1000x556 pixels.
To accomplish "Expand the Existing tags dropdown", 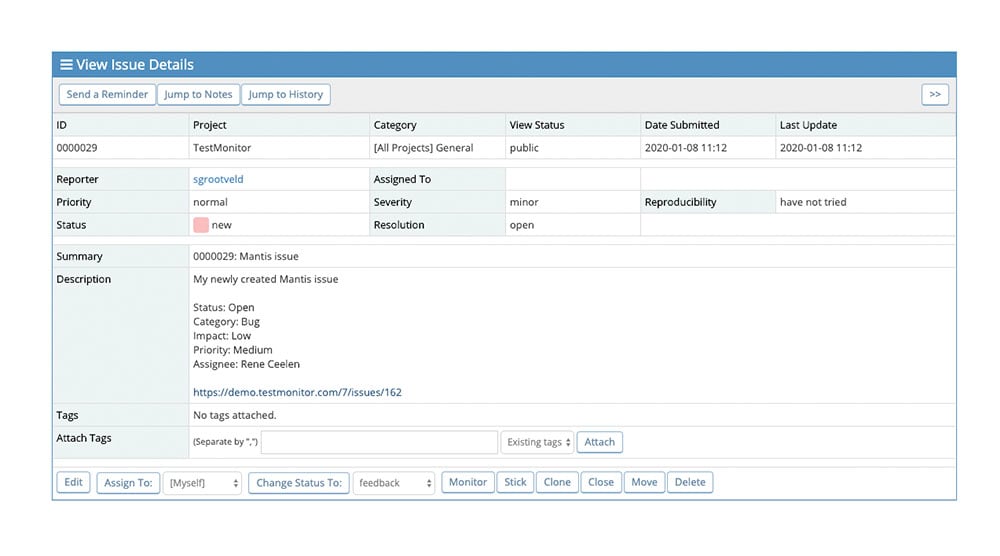I will point(538,442).
